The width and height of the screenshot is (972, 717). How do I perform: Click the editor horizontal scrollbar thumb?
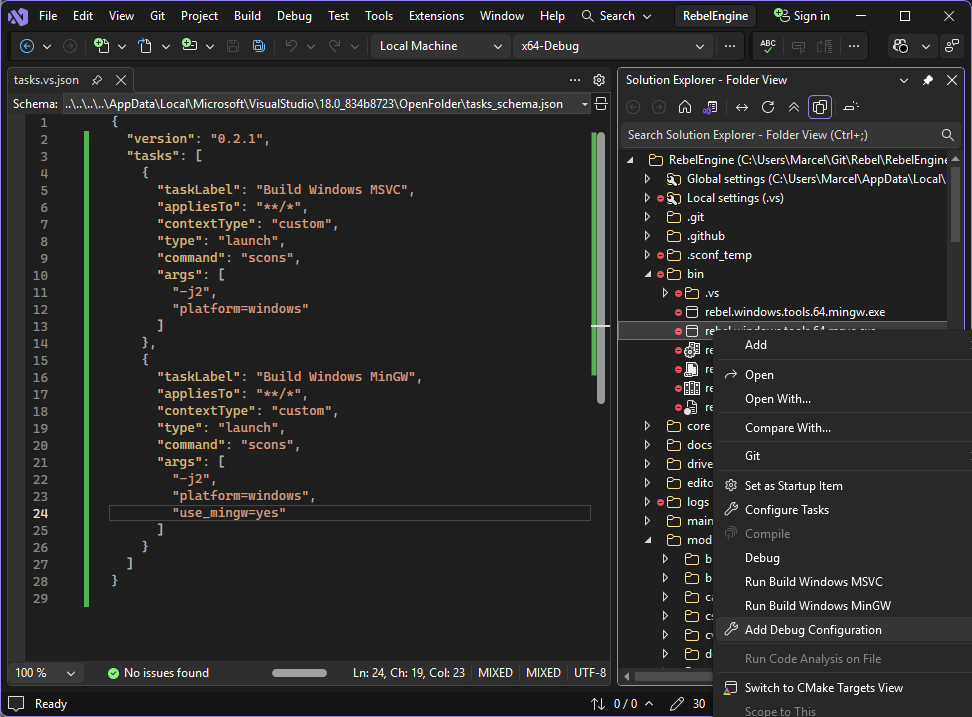pyautogui.click(x=299, y=673)
